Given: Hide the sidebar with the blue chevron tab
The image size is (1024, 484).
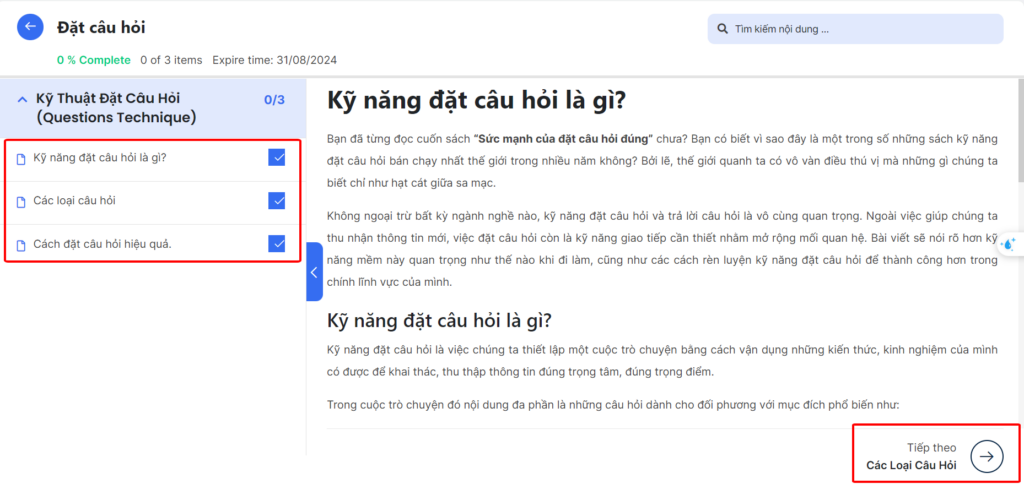Looking at the screenshot, I should coord(314,272).
